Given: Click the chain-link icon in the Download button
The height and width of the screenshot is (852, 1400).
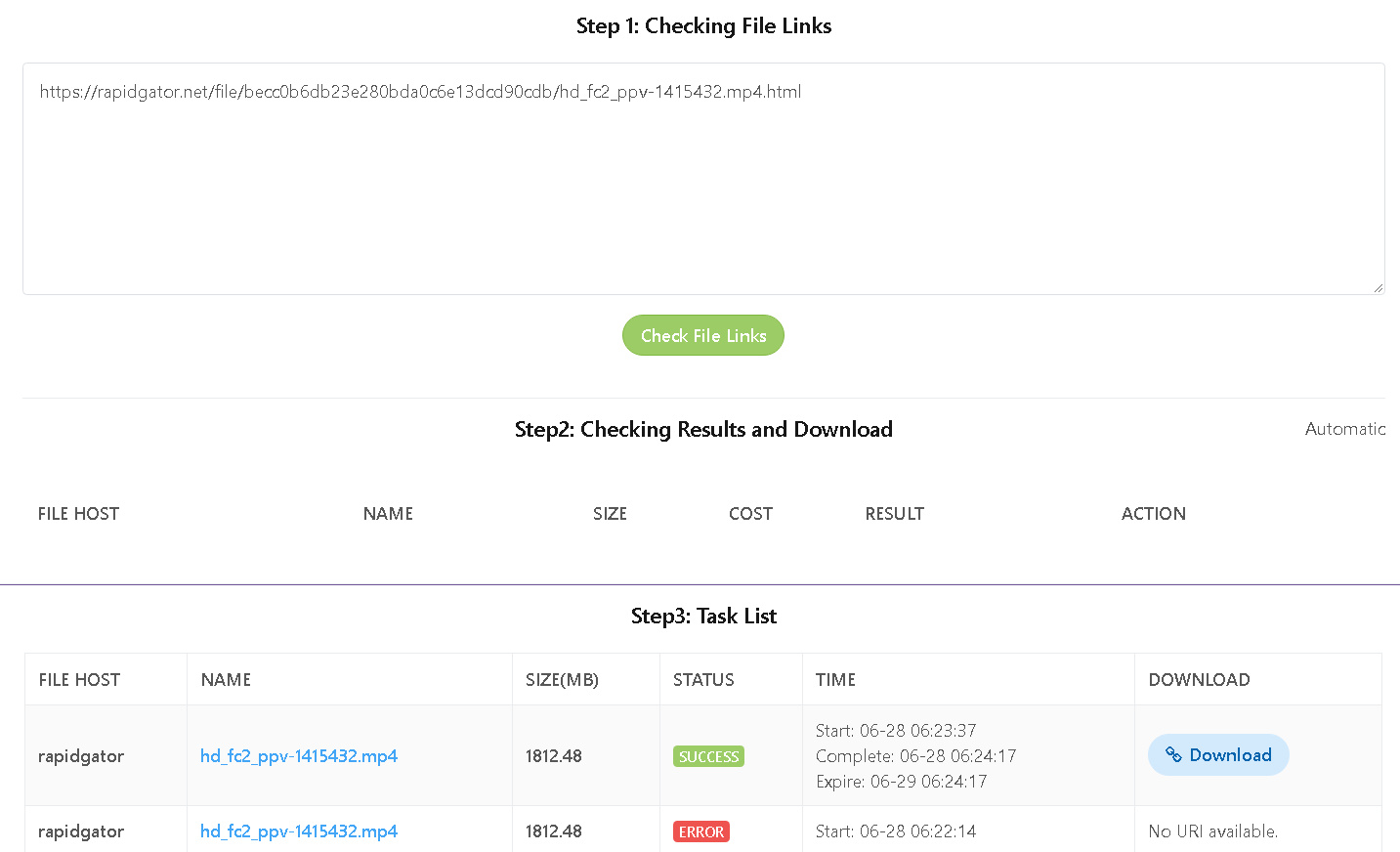Looking at the screenshot, I should point(1173,755).
